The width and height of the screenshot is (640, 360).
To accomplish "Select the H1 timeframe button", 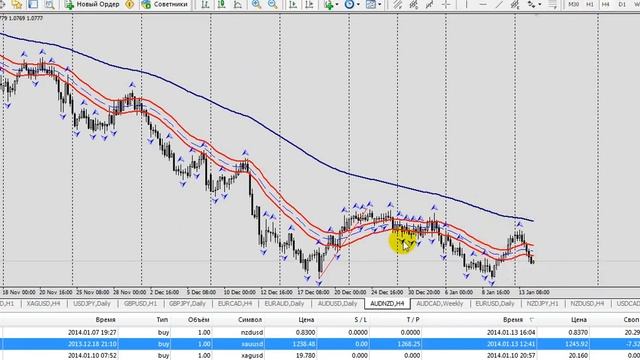I will coord(590,4).
